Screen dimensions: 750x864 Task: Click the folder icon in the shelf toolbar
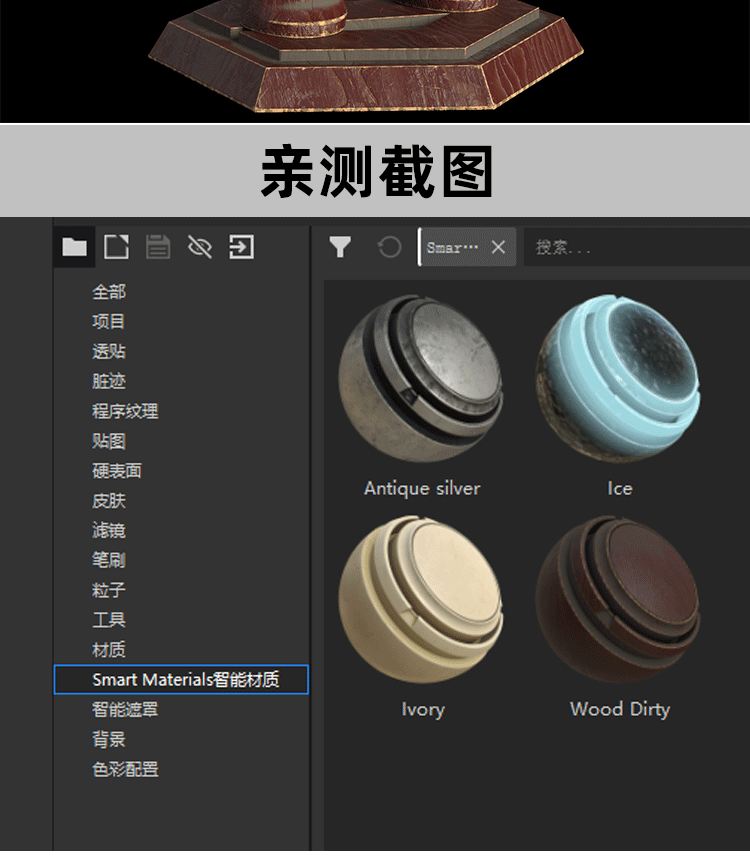coord(75,247)
